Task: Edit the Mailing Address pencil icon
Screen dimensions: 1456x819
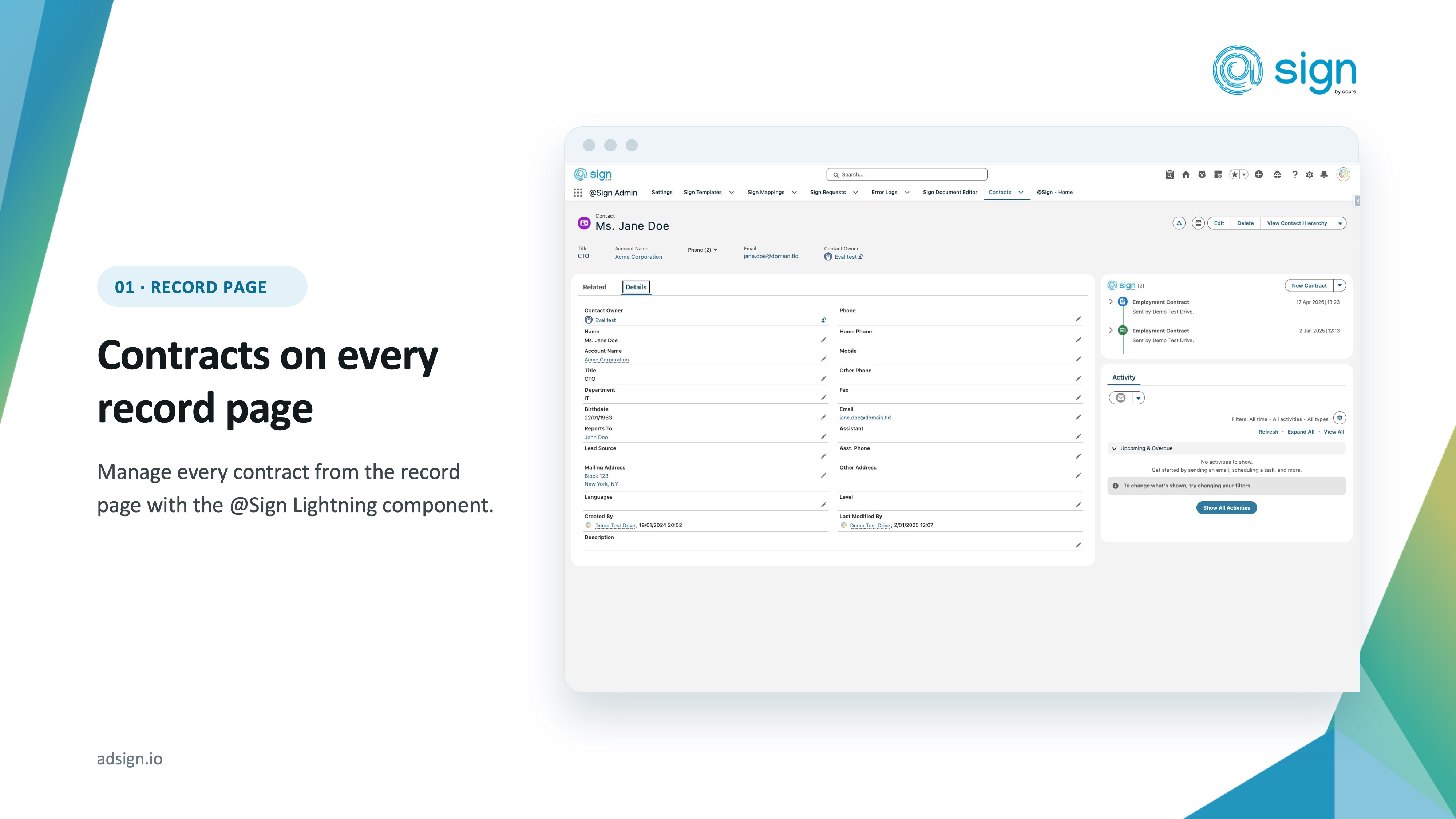Action: pos(823,475)
